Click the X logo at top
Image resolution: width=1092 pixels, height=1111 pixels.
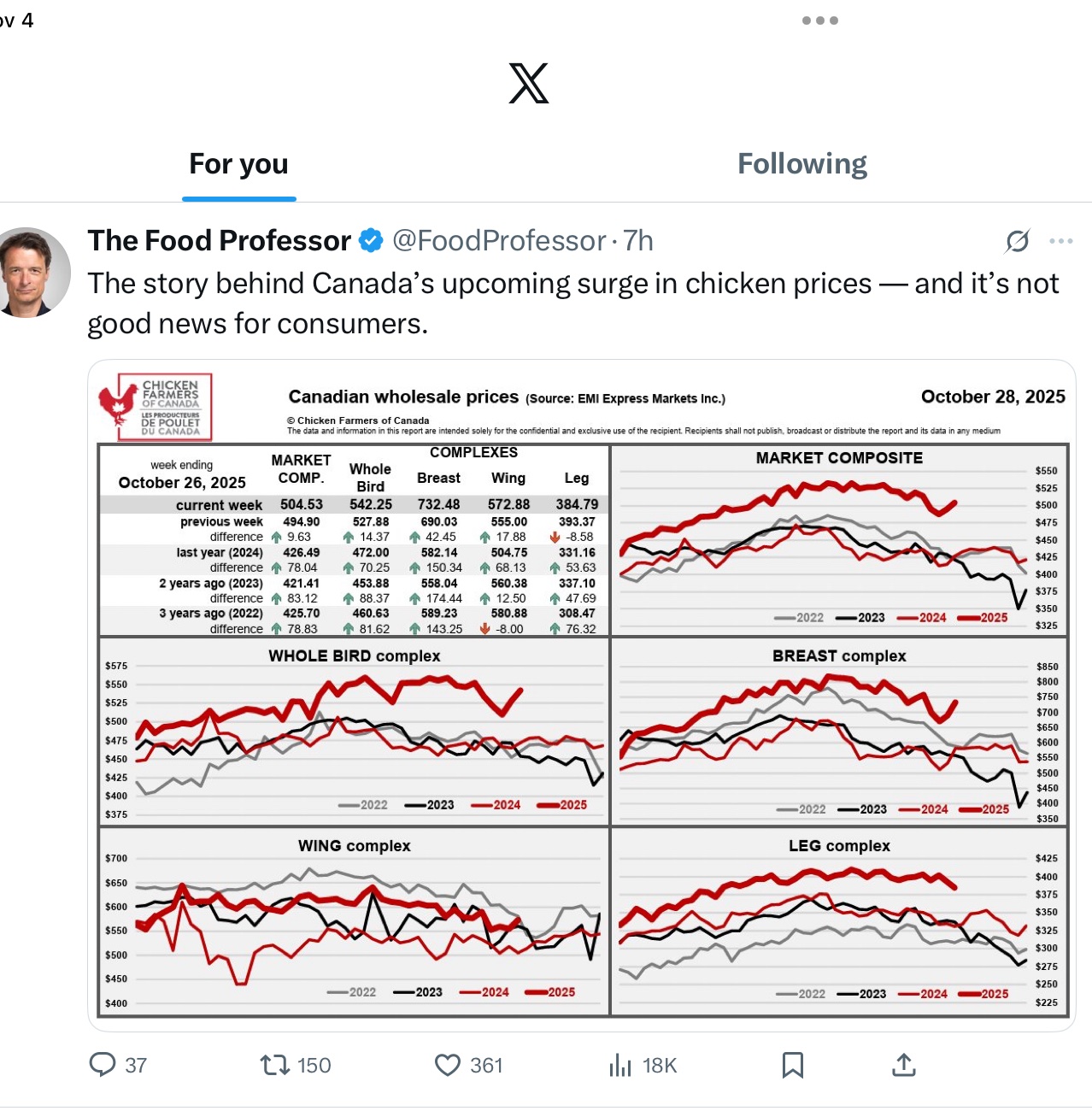pos(529,84)
